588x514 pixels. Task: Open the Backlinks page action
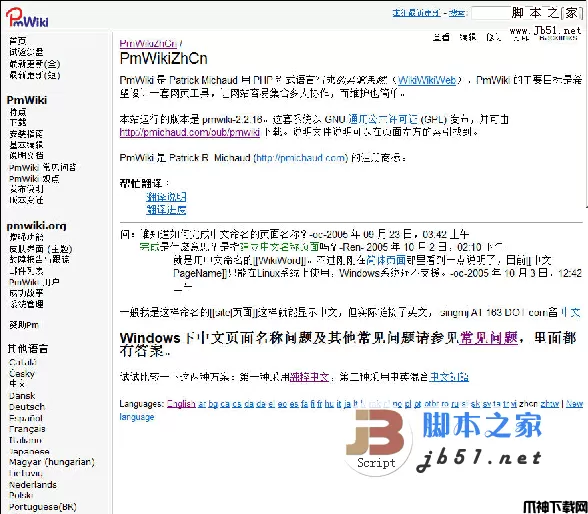tap(558, 38)
